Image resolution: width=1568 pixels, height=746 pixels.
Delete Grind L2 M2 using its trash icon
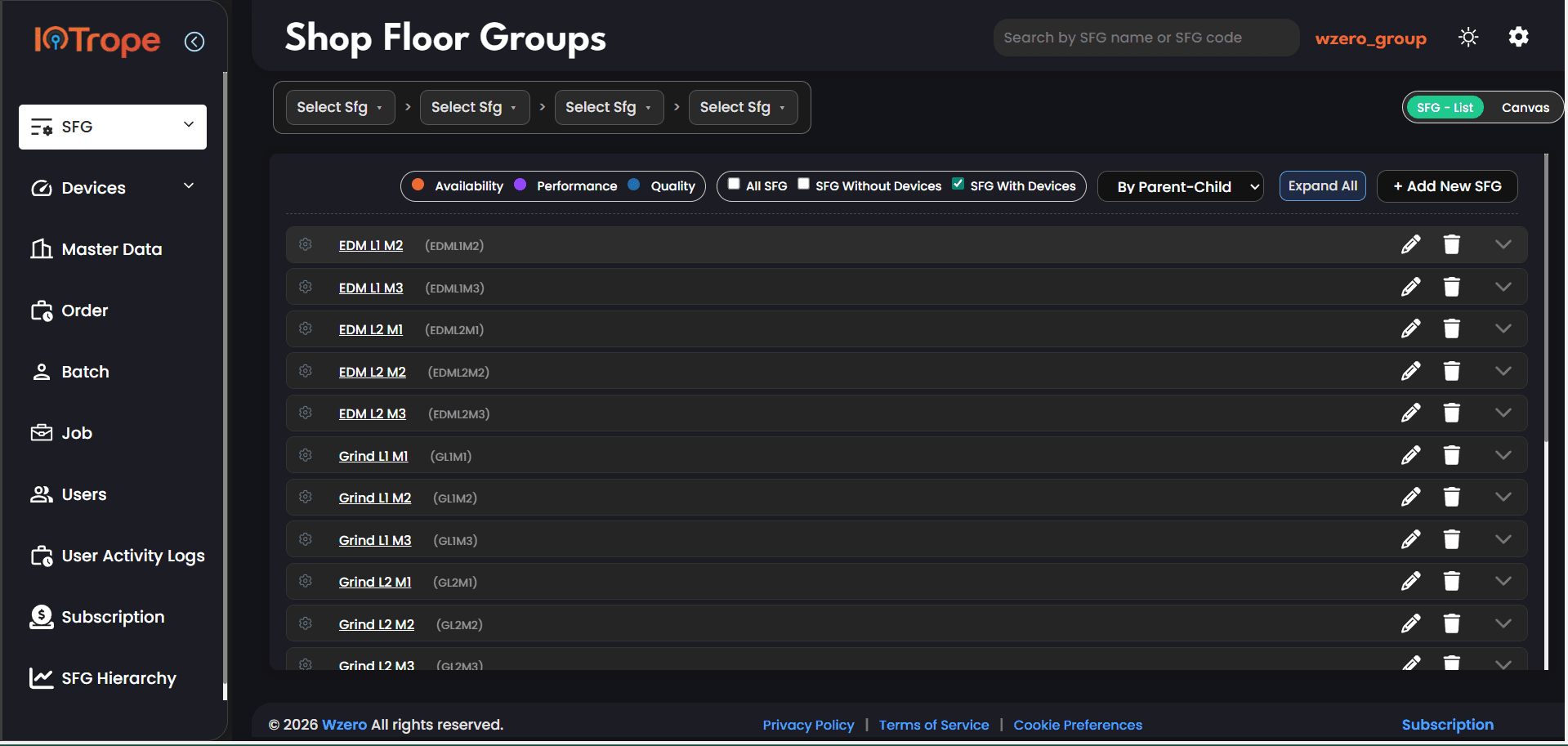1451,623
